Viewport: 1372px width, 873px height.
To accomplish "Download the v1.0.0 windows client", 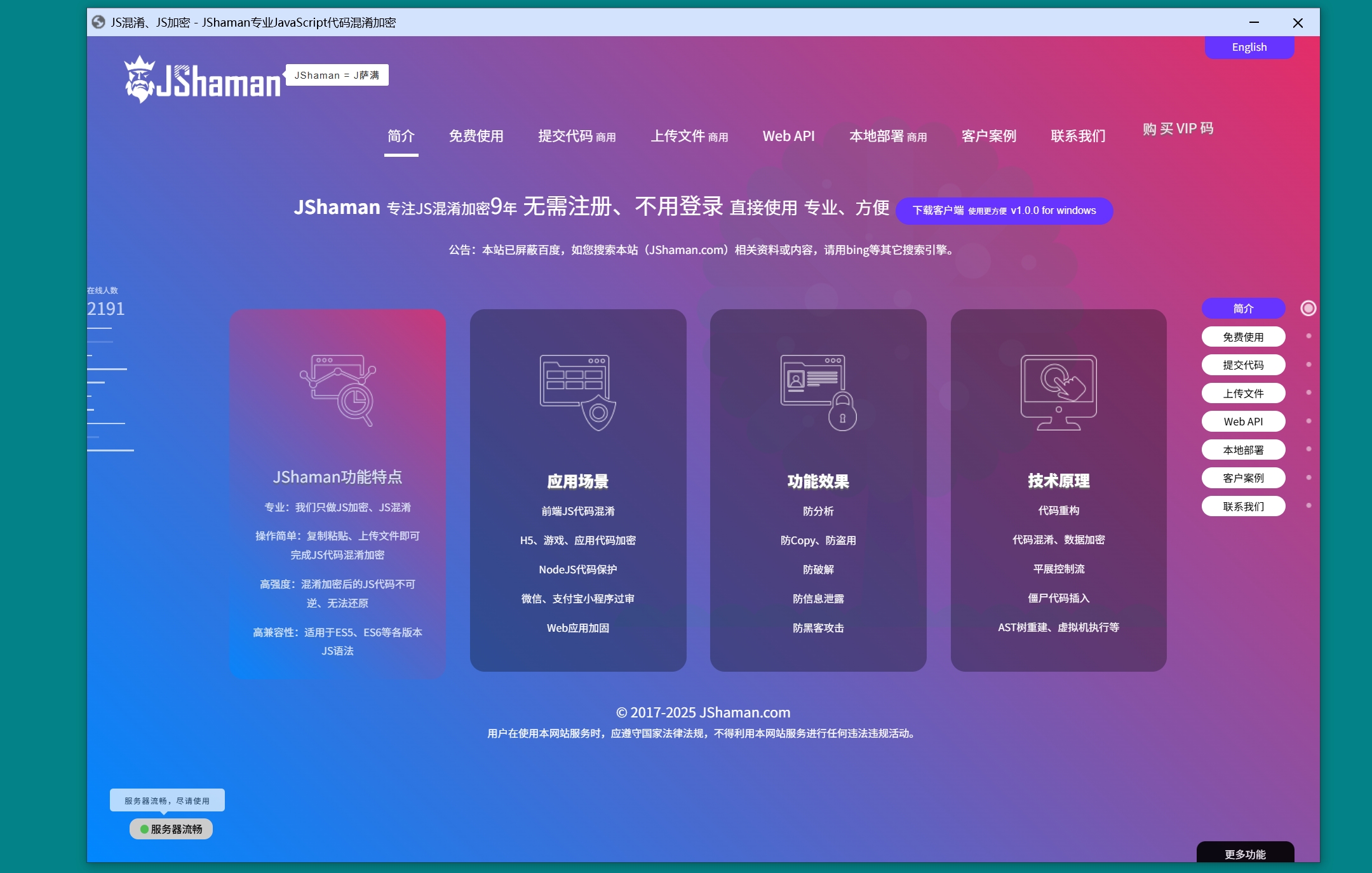I will [1004, 211].
